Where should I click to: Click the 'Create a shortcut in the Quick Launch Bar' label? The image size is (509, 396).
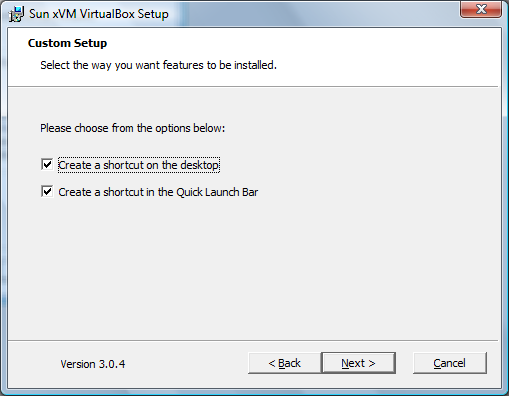(x=158, y=192)
